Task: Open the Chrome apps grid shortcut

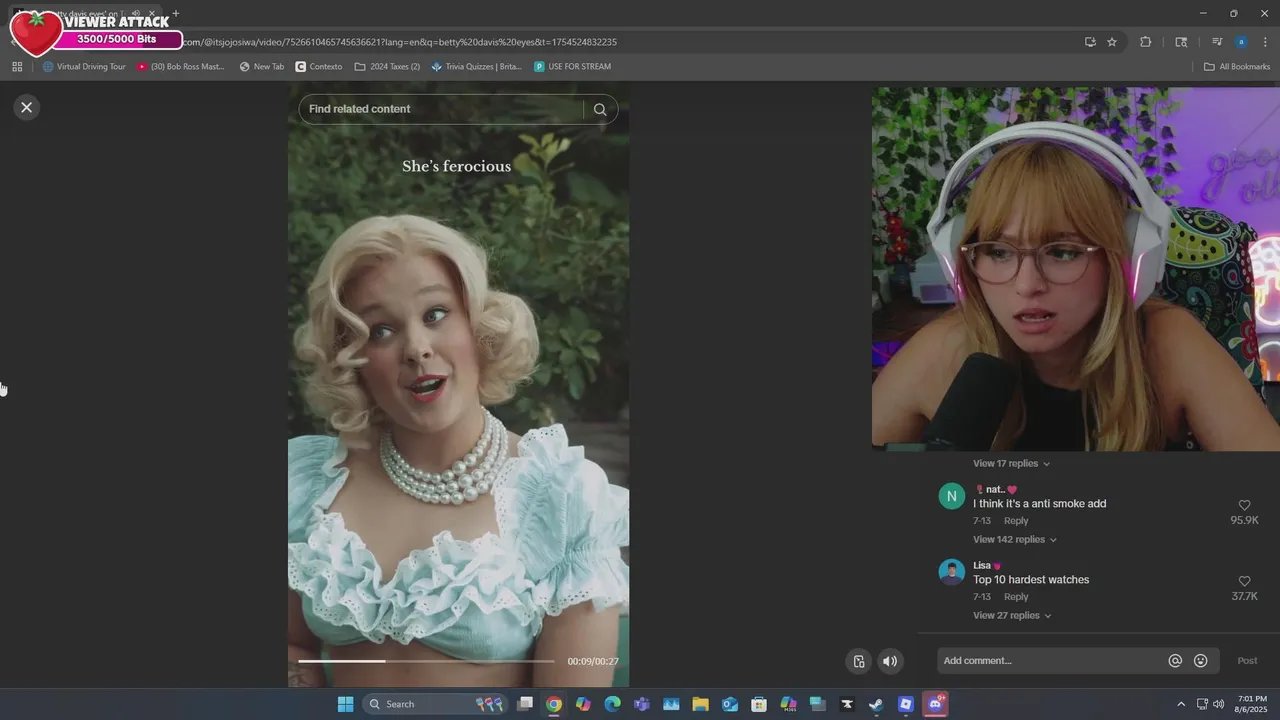Action: 17,67
